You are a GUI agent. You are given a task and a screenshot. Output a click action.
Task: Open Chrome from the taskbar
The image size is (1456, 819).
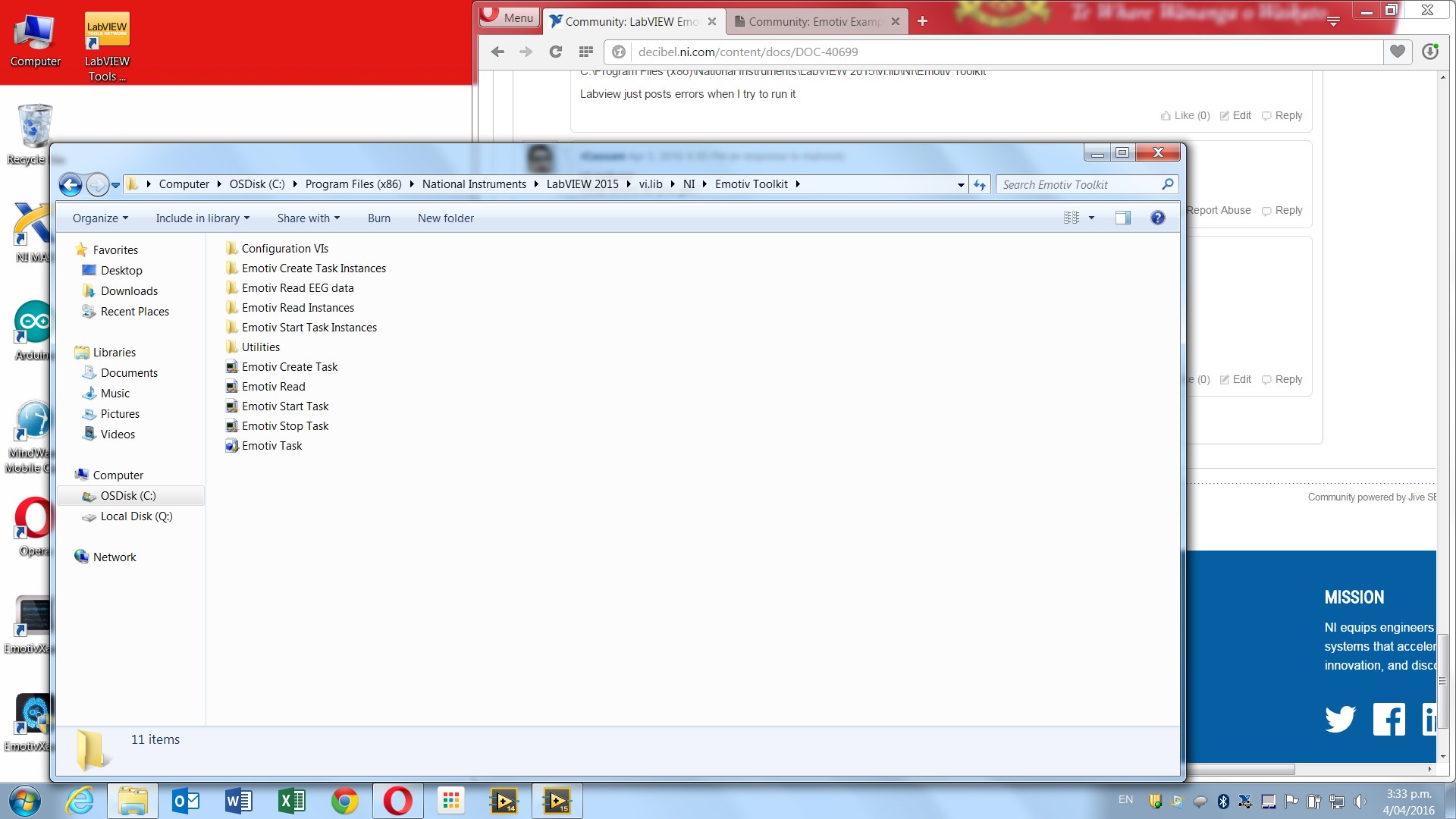345,801
